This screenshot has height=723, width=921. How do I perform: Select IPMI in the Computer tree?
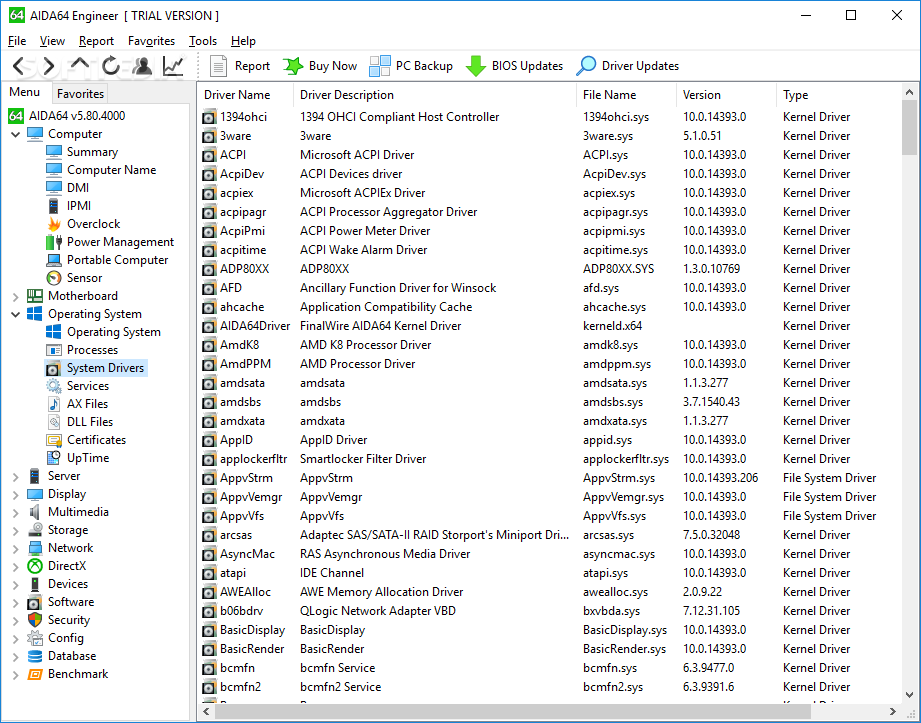pyautogui.click(x=78, y=206)
